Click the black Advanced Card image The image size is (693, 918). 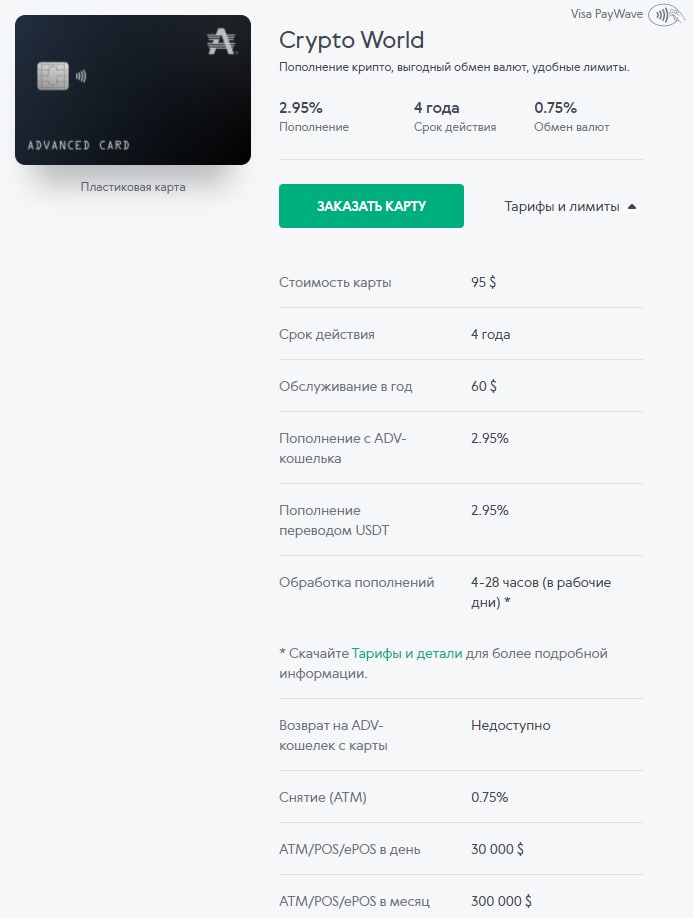(133, 90)
